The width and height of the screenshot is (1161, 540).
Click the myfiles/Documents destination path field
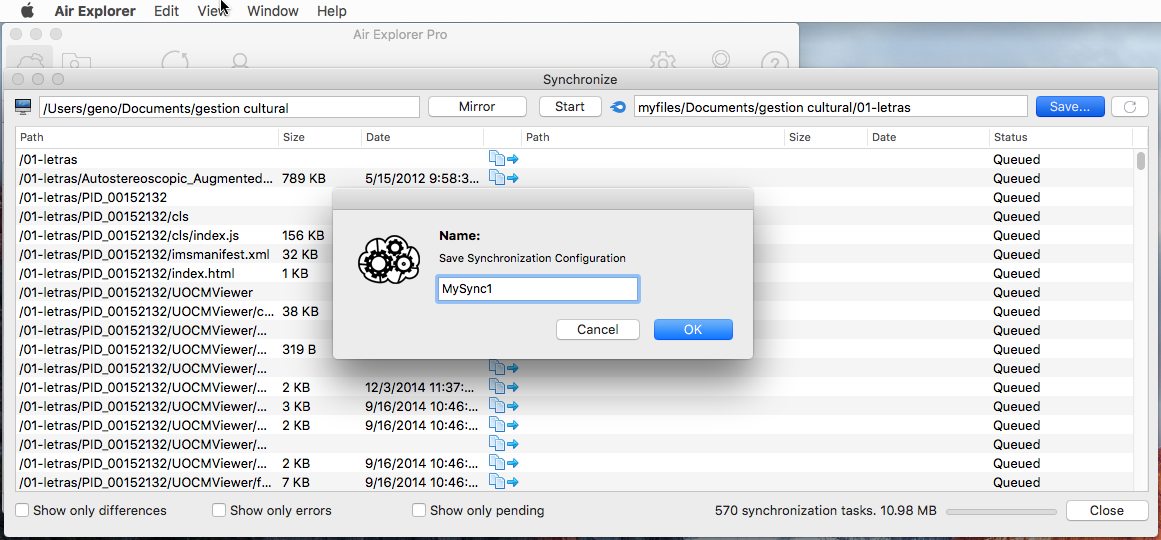(x=831, y=107)
